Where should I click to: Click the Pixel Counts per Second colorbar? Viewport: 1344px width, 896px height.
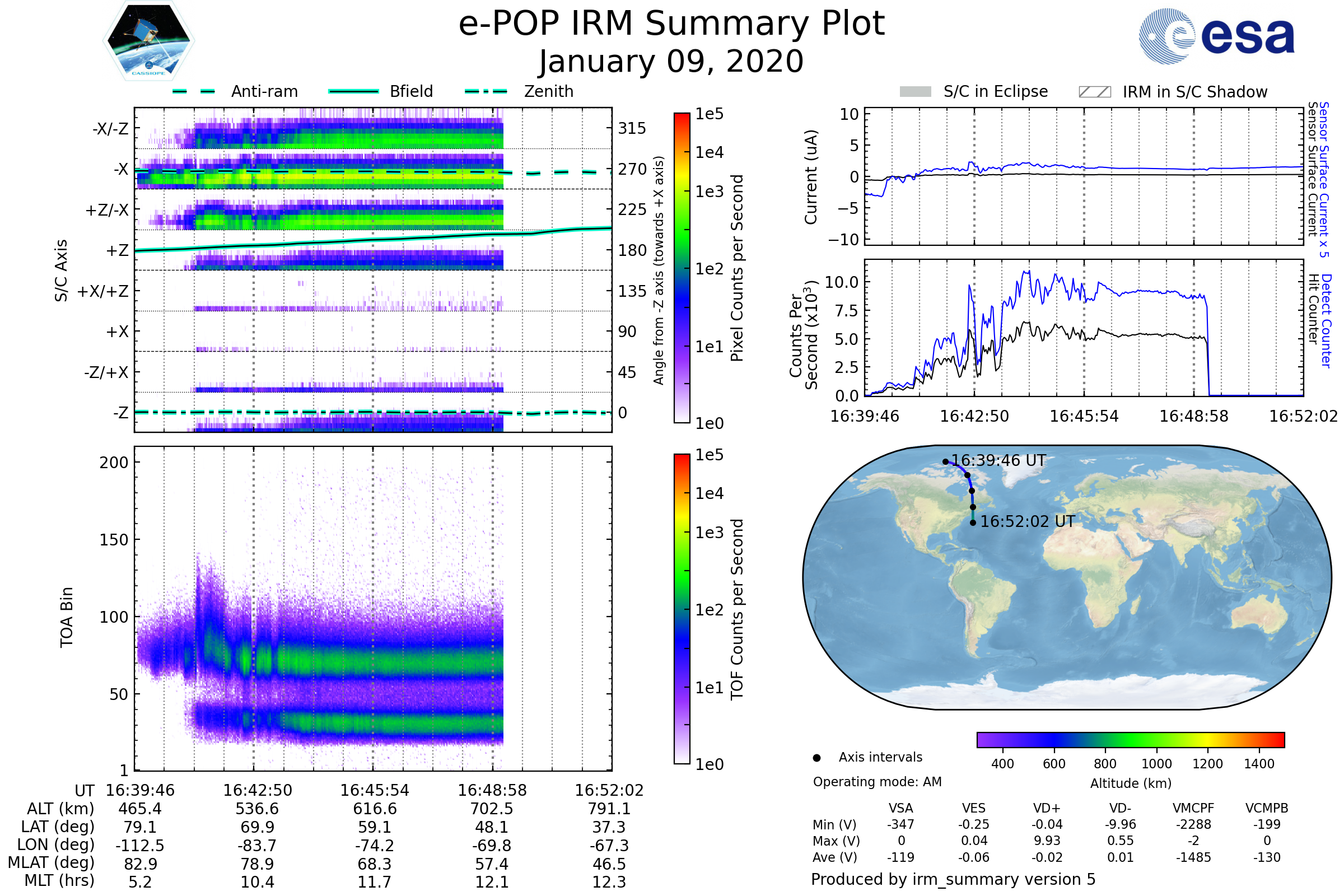pos(682,268)
